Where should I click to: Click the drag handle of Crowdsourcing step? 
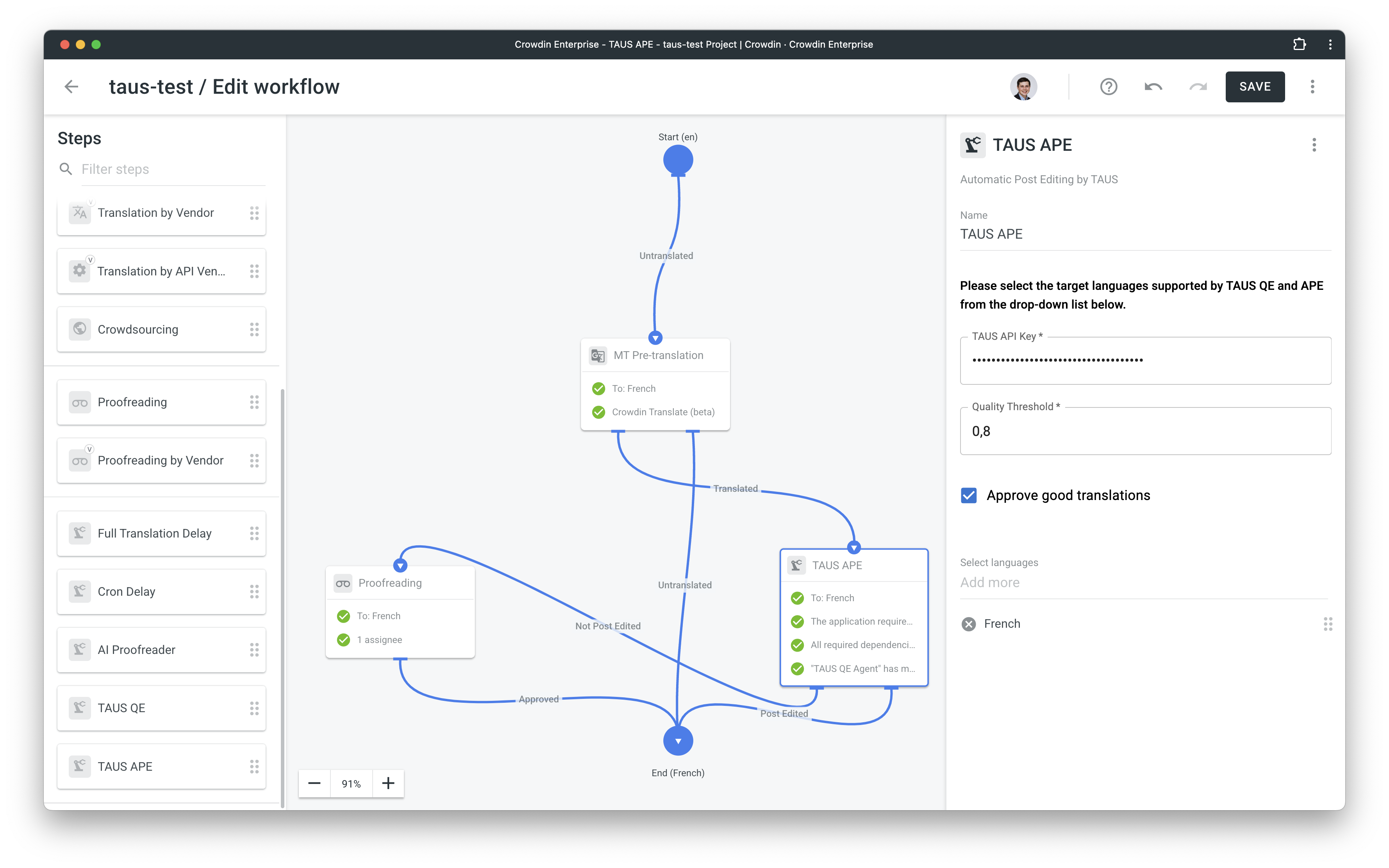pos(254,329)
